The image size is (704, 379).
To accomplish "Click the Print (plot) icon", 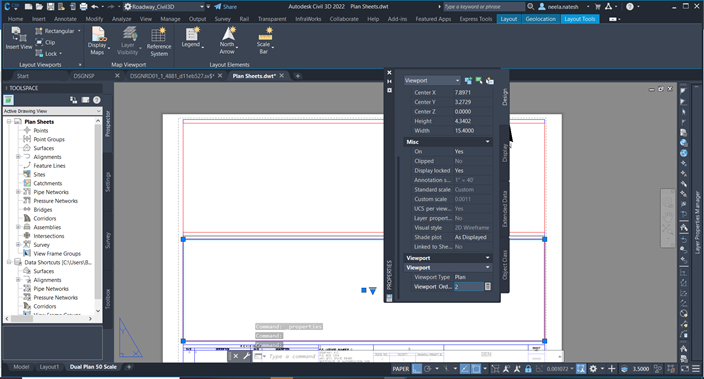I will [84, 7].
